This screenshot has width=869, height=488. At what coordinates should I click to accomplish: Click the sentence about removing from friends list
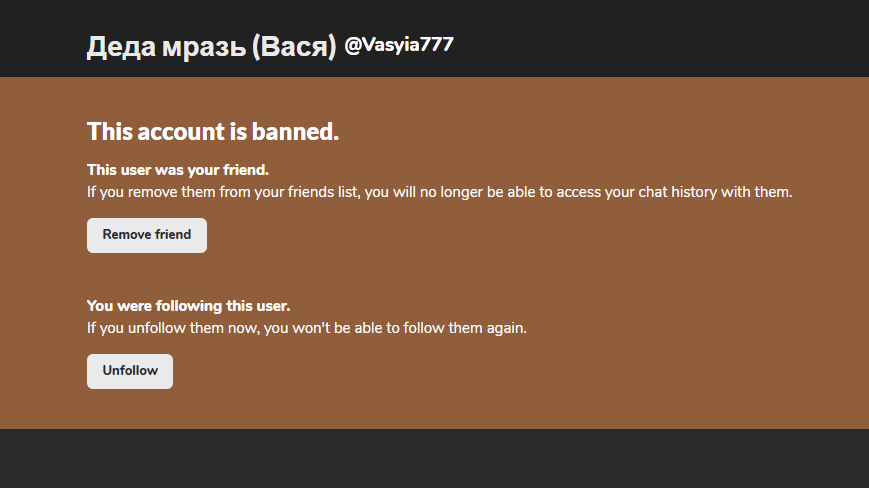[x=439, y=192]
